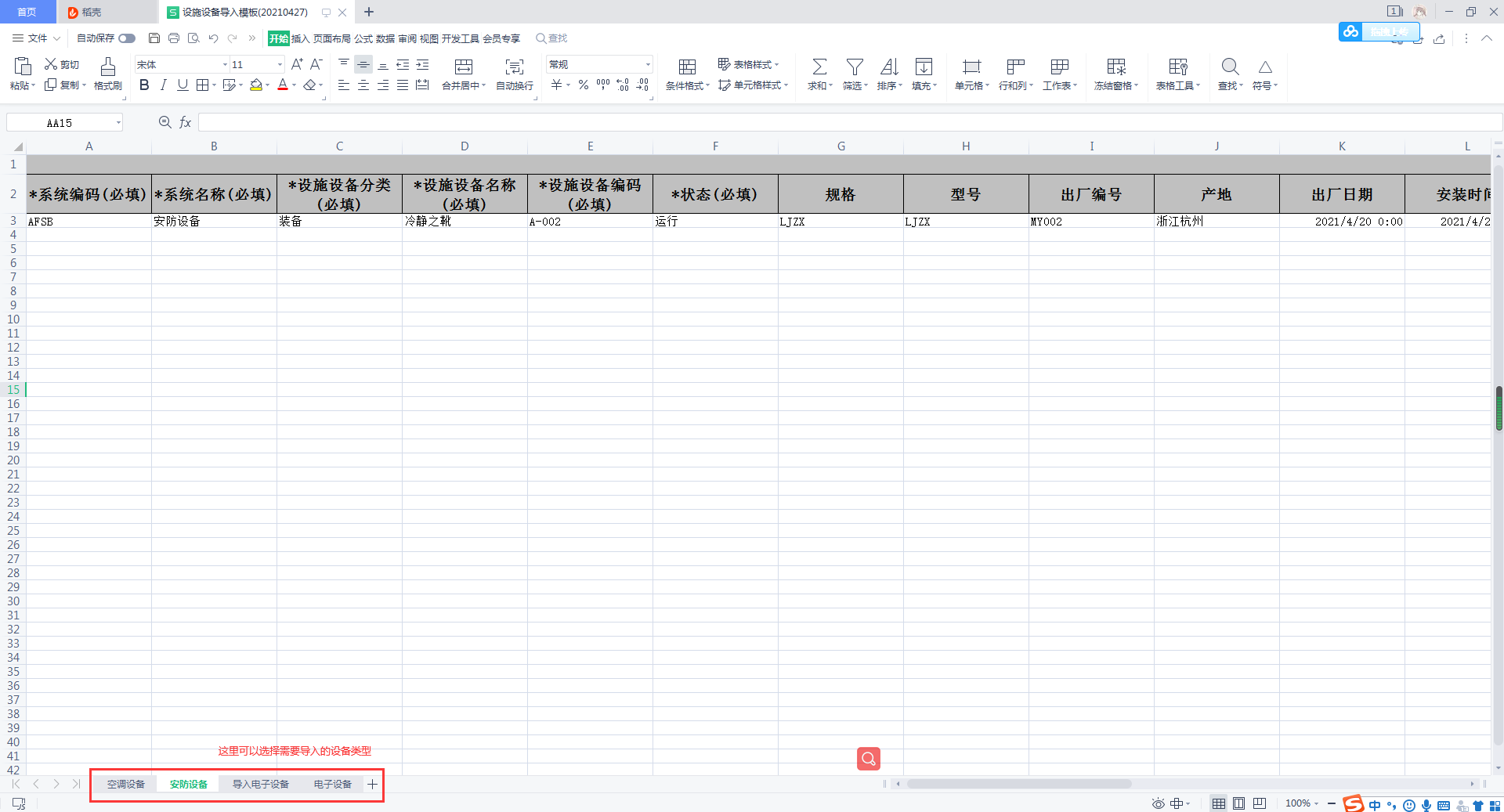Click the Sort (排序) icon

point(889,67)
